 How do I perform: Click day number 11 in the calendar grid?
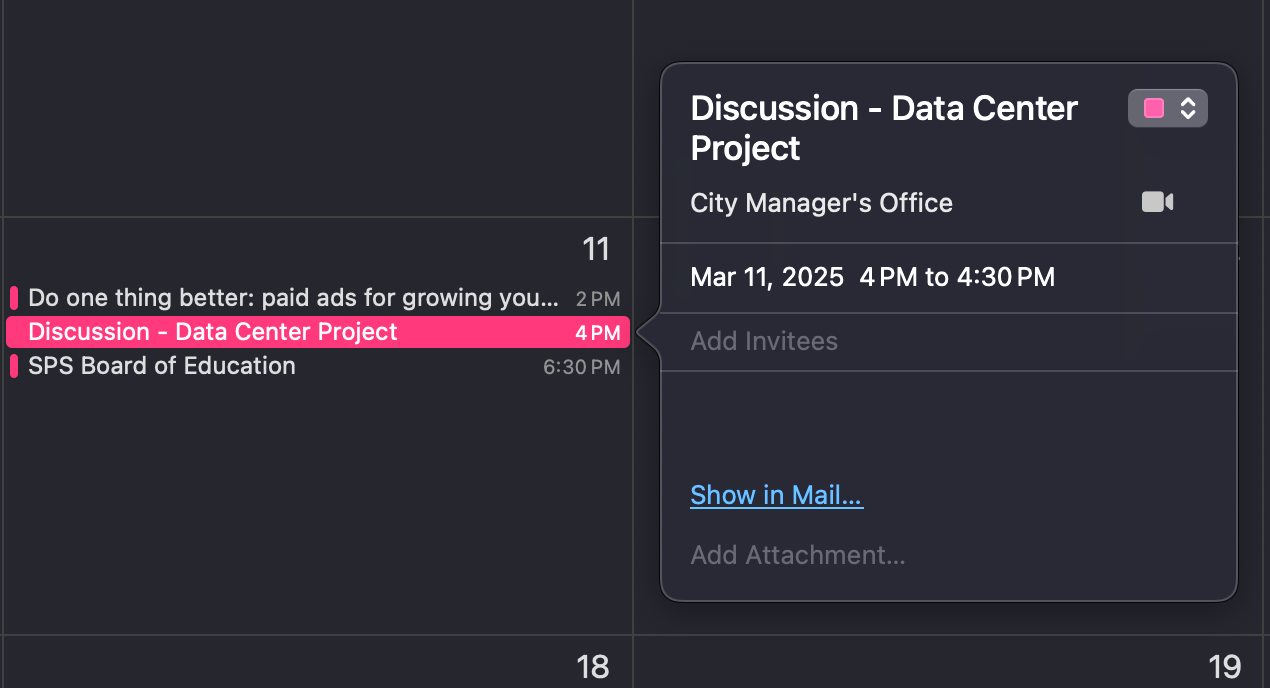point(596,249)
